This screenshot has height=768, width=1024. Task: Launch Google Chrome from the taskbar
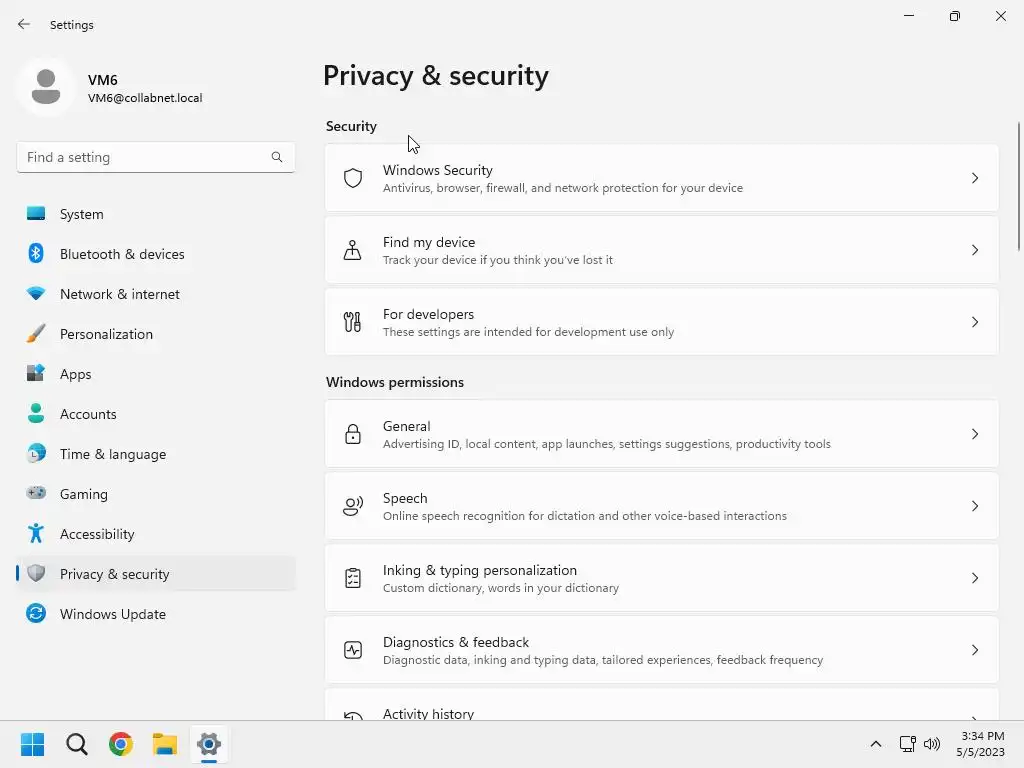[121, 744]
